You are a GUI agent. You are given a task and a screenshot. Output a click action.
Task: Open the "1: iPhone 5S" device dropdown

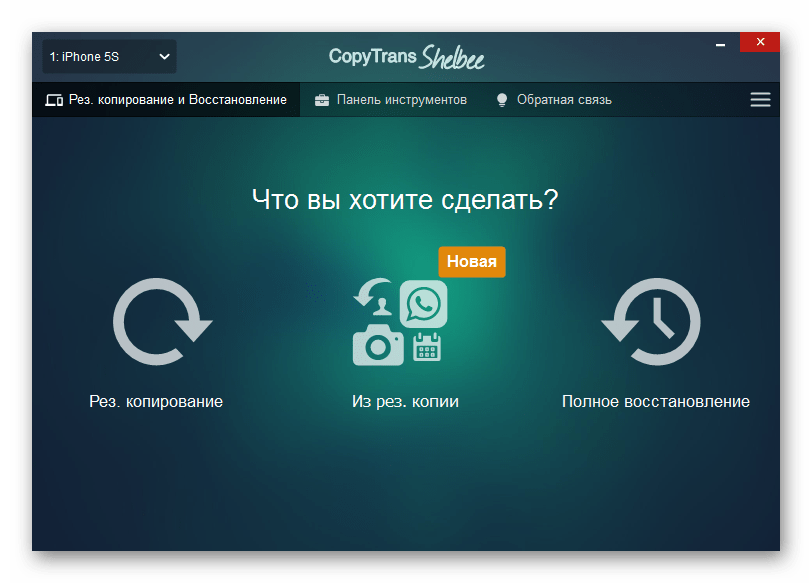tap(109, 57)
